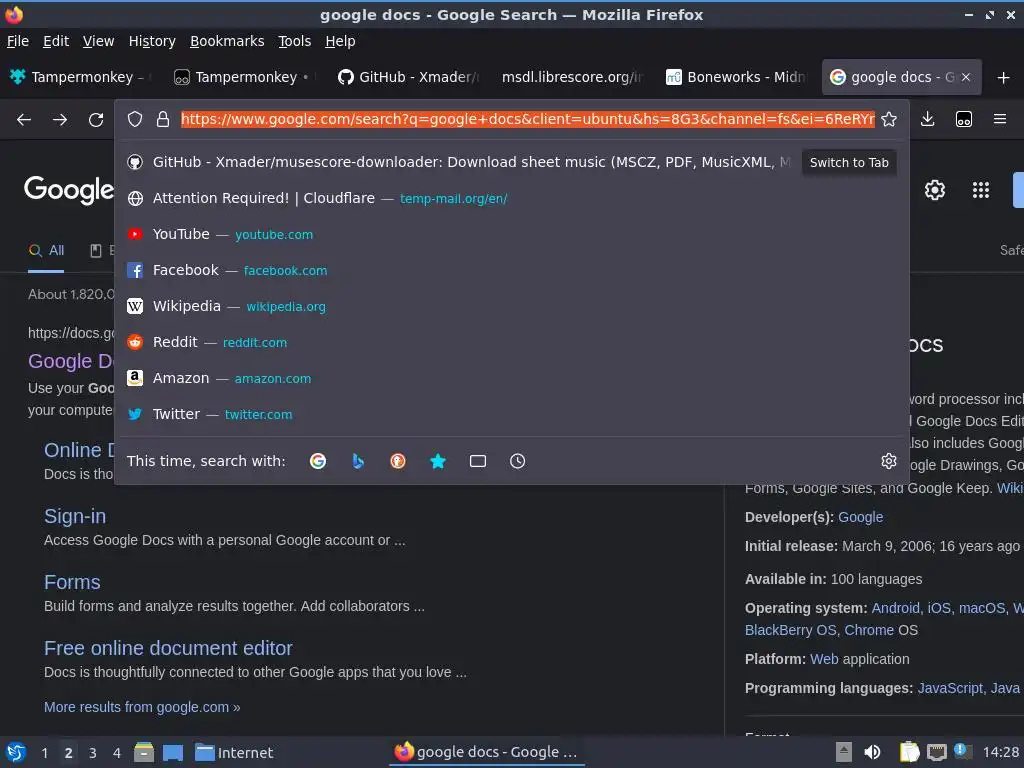
Task: Search this time with Bing icon
Action: click(x=358, y=461)
